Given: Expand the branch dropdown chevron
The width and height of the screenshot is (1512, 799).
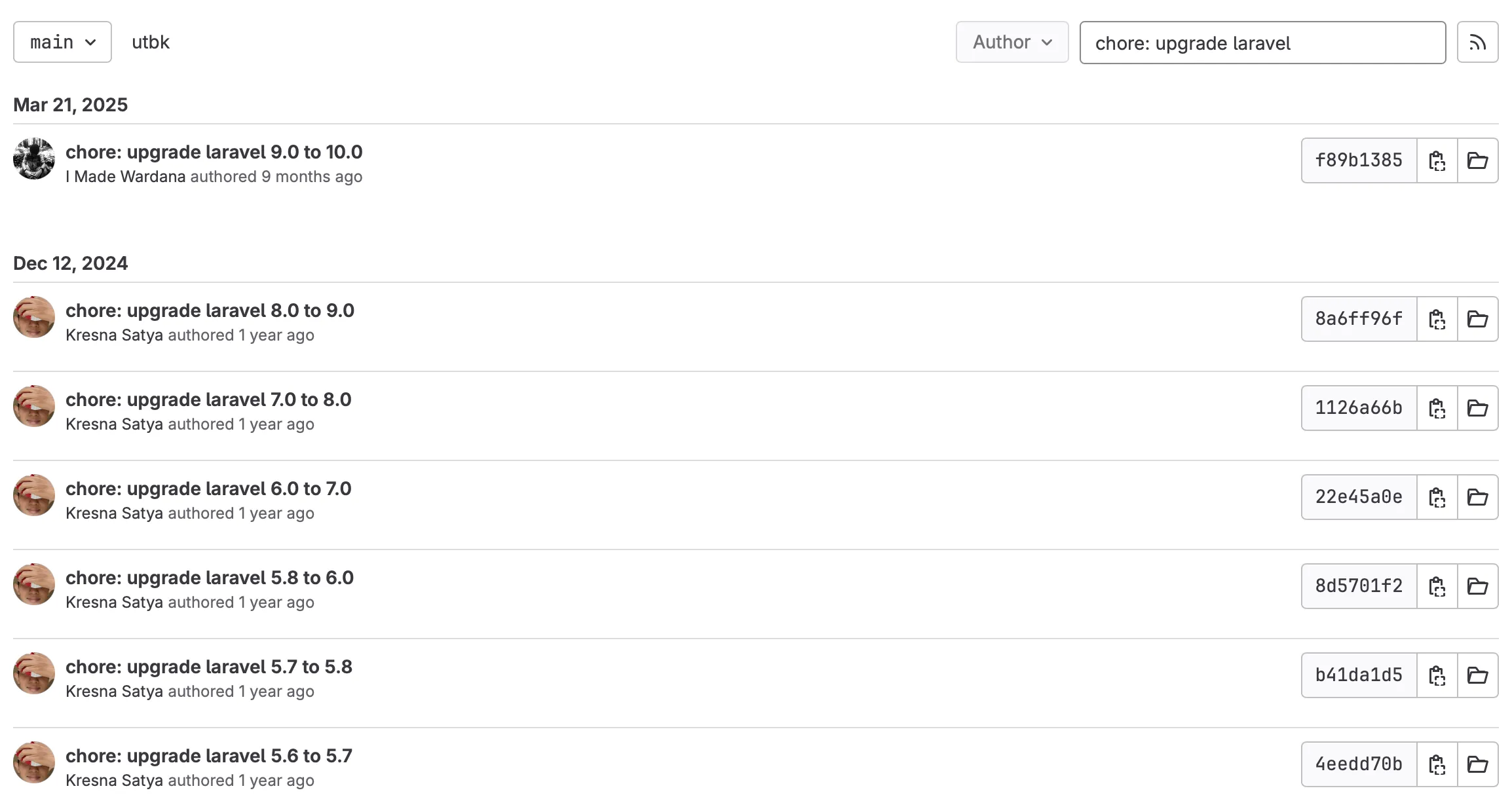Looking at the screenshot, I should pos(92,42).
